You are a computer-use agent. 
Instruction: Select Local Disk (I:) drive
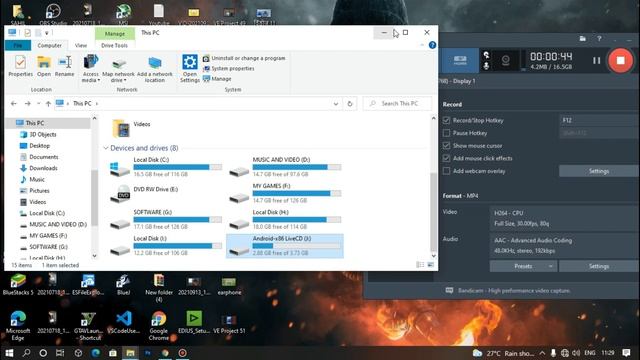[x=165, y=246]
